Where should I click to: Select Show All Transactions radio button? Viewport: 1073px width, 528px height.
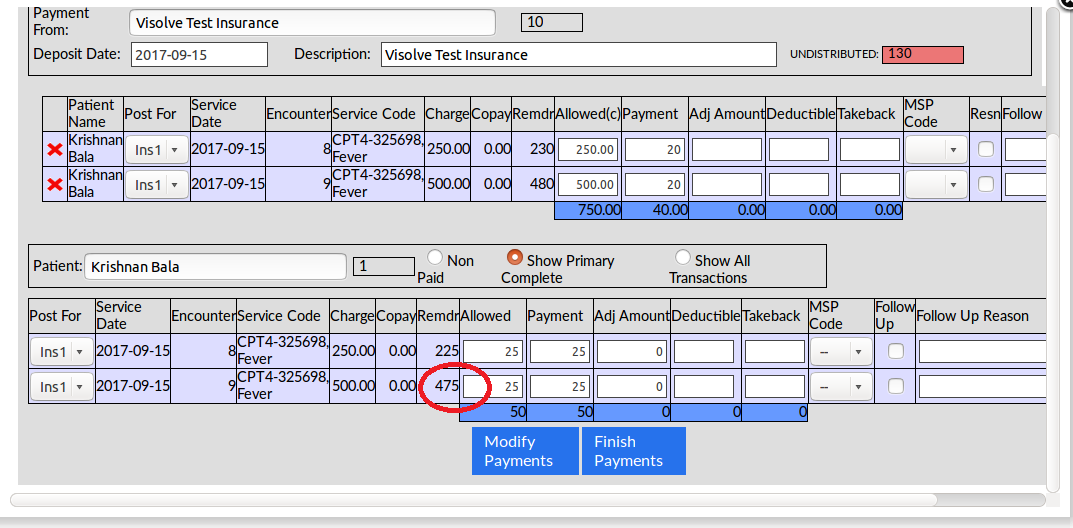(x=683, y=258)
